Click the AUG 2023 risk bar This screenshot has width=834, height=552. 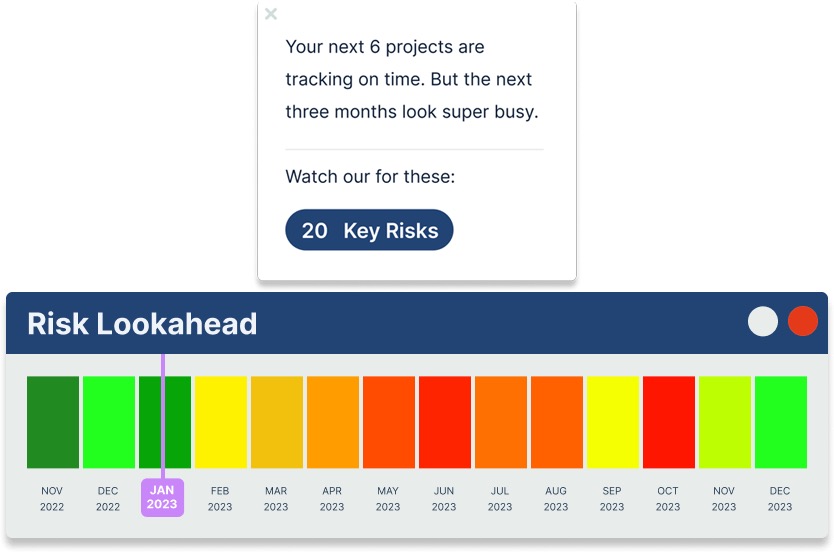[557, 422]
